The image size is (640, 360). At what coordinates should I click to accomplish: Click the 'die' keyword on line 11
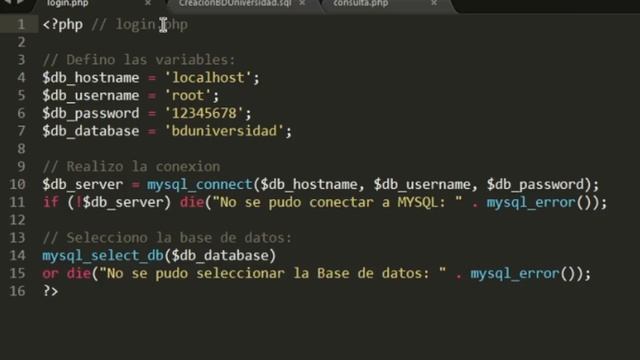[192, 202]
